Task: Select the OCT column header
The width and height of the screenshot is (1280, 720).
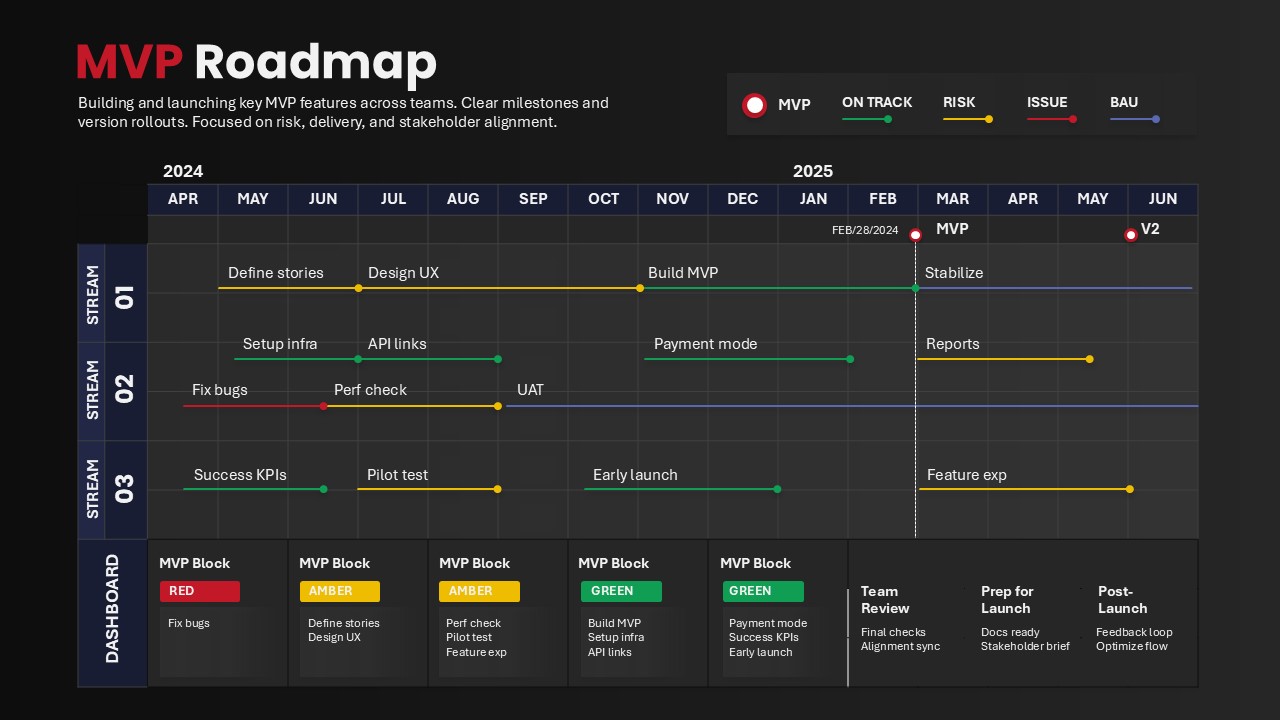Action: coord(602,199)
